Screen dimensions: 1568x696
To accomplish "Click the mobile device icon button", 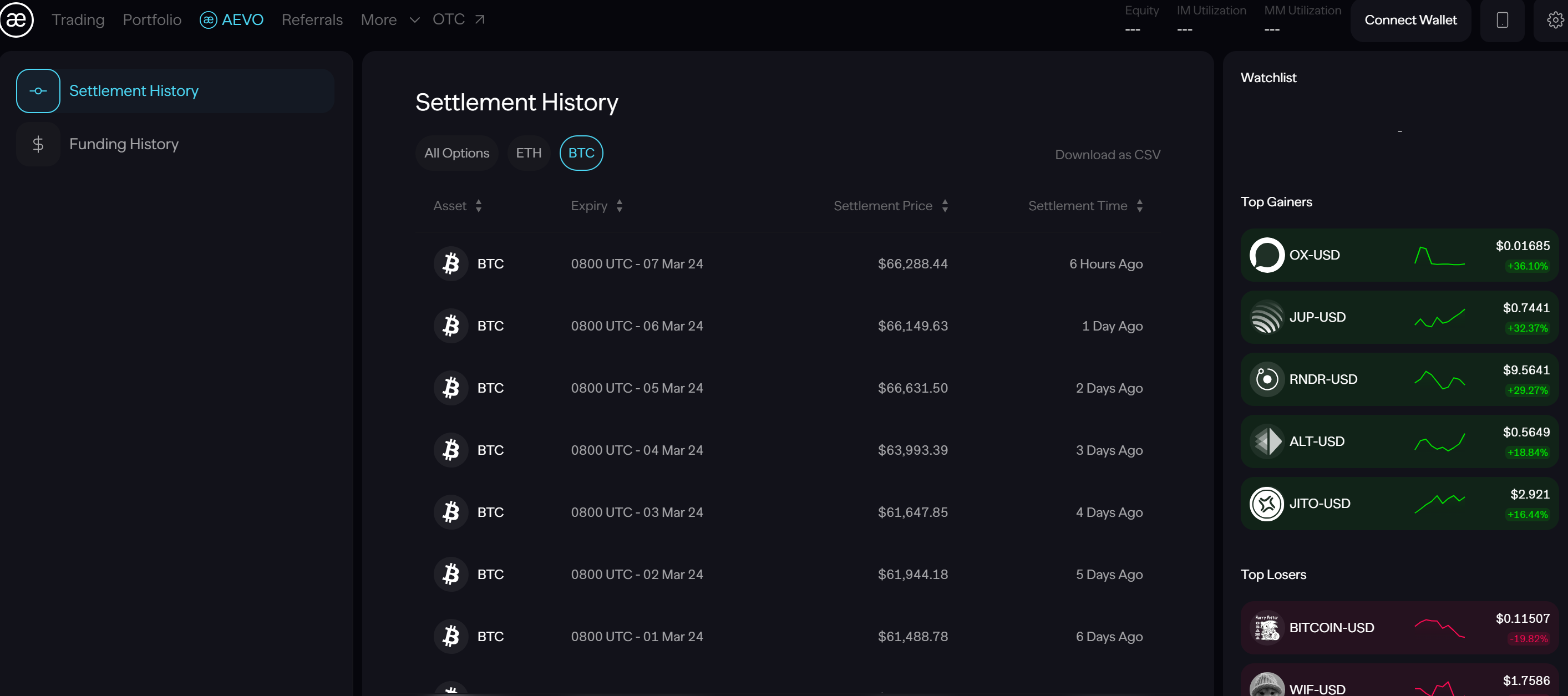I will (1501, 20).
